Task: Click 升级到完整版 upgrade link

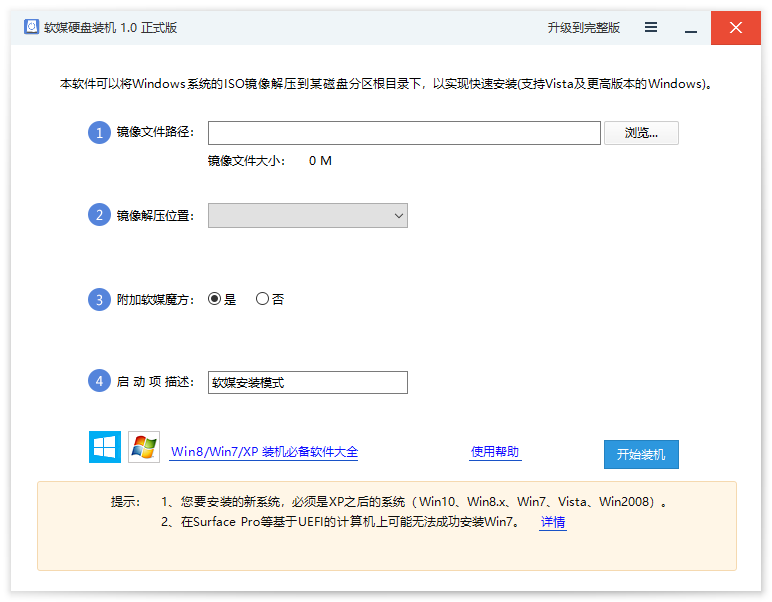Action: 583,28
